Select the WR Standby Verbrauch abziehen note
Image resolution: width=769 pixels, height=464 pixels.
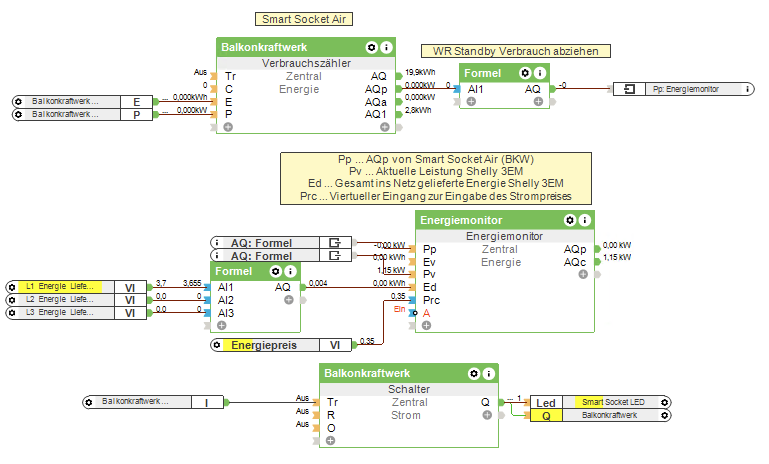(516, 51)
